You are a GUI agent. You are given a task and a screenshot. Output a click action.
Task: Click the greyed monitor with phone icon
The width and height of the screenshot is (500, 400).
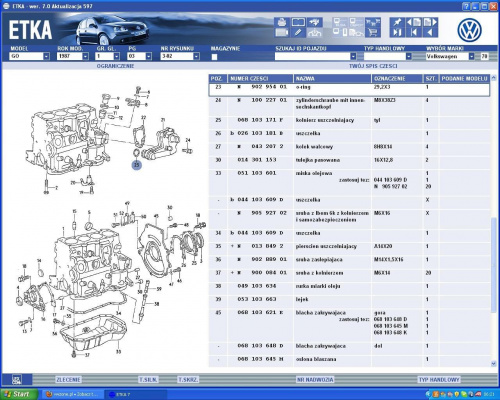click(x=340, y=32)
